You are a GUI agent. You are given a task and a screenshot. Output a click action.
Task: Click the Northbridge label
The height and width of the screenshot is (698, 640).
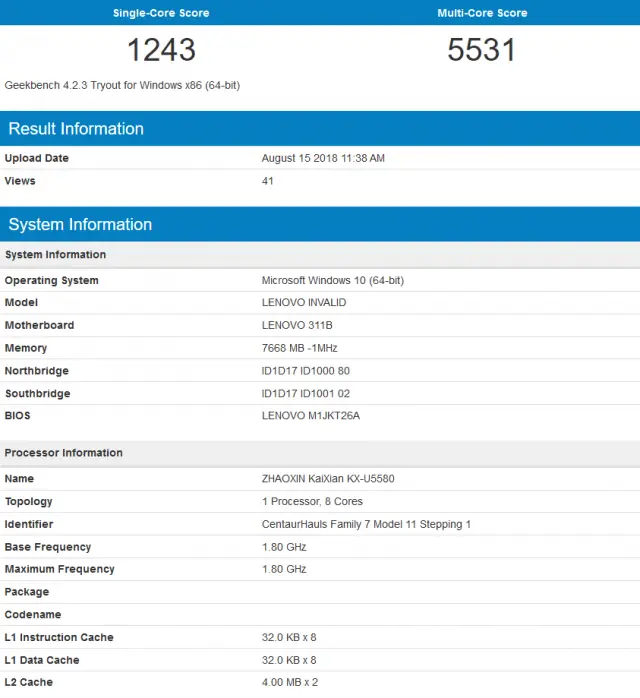[36, 371]
